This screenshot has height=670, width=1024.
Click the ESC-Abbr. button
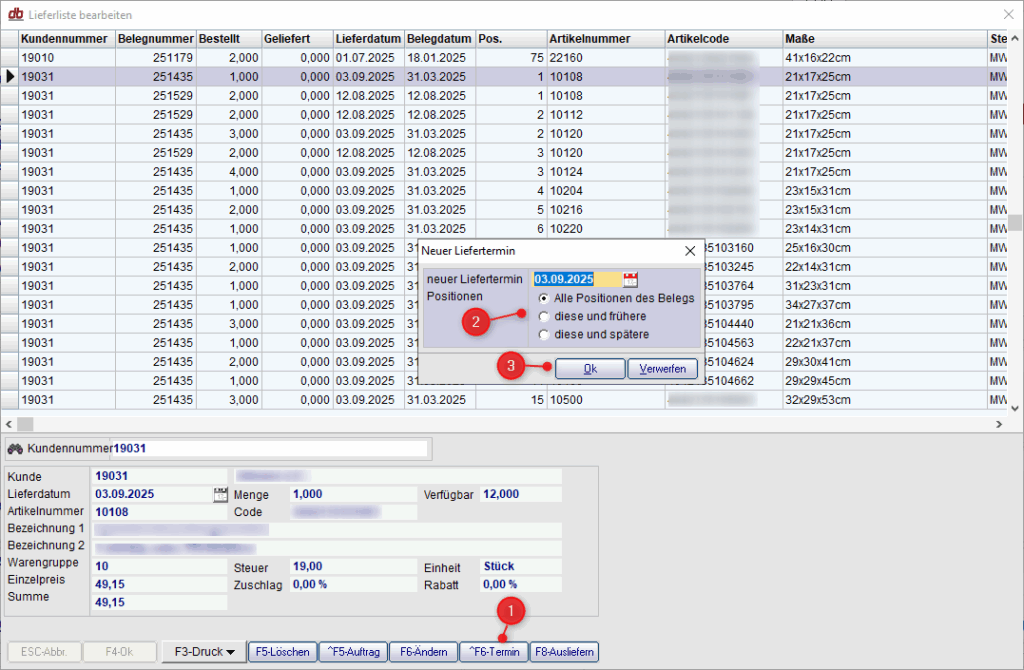click(44, 652)
